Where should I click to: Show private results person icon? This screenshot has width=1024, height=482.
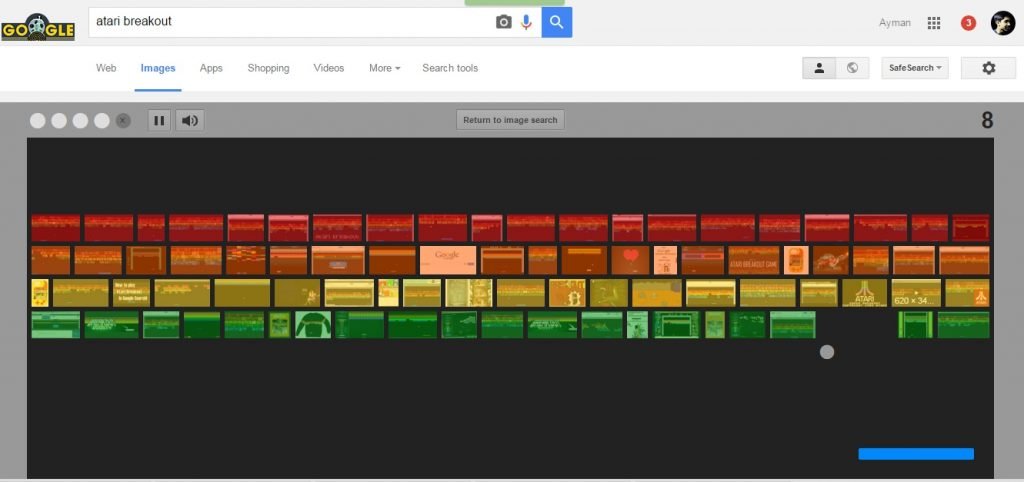pyautogui.click(x=819, y=68)
